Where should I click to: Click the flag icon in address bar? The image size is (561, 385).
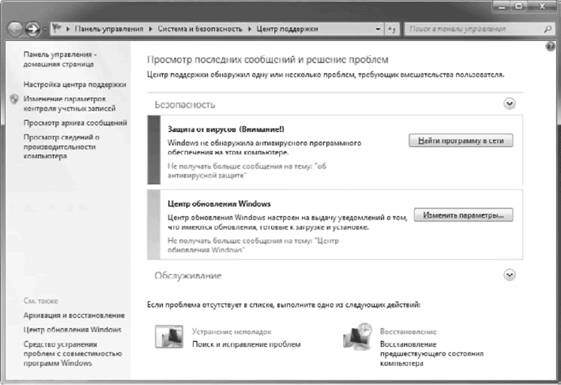(57, 28)
